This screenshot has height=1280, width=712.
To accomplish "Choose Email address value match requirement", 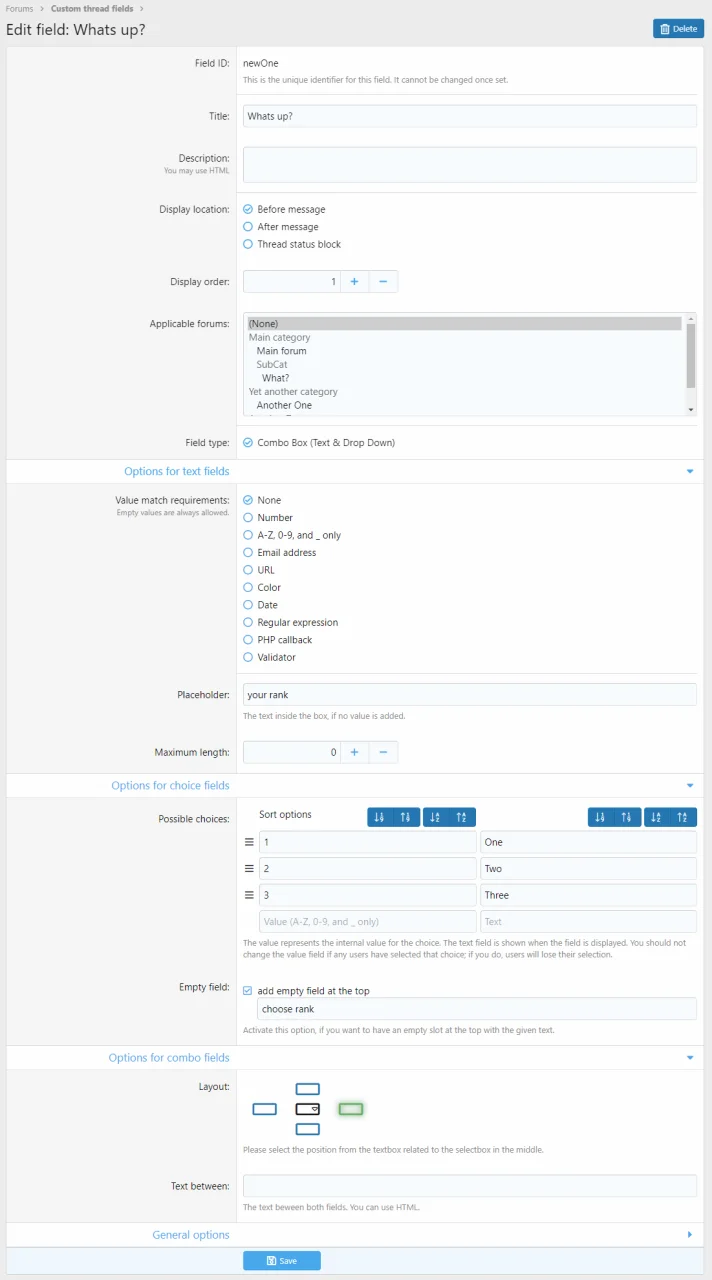I will [248, 553].
